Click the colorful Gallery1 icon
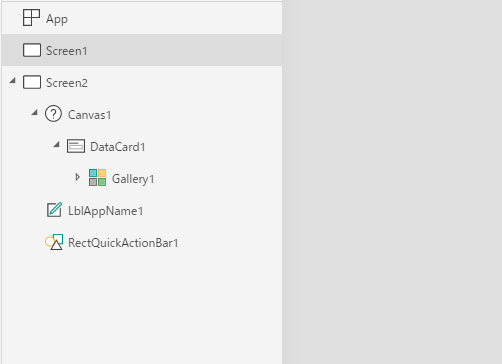The width and height of the screenshot is (502, 364). tap(97, 178)
